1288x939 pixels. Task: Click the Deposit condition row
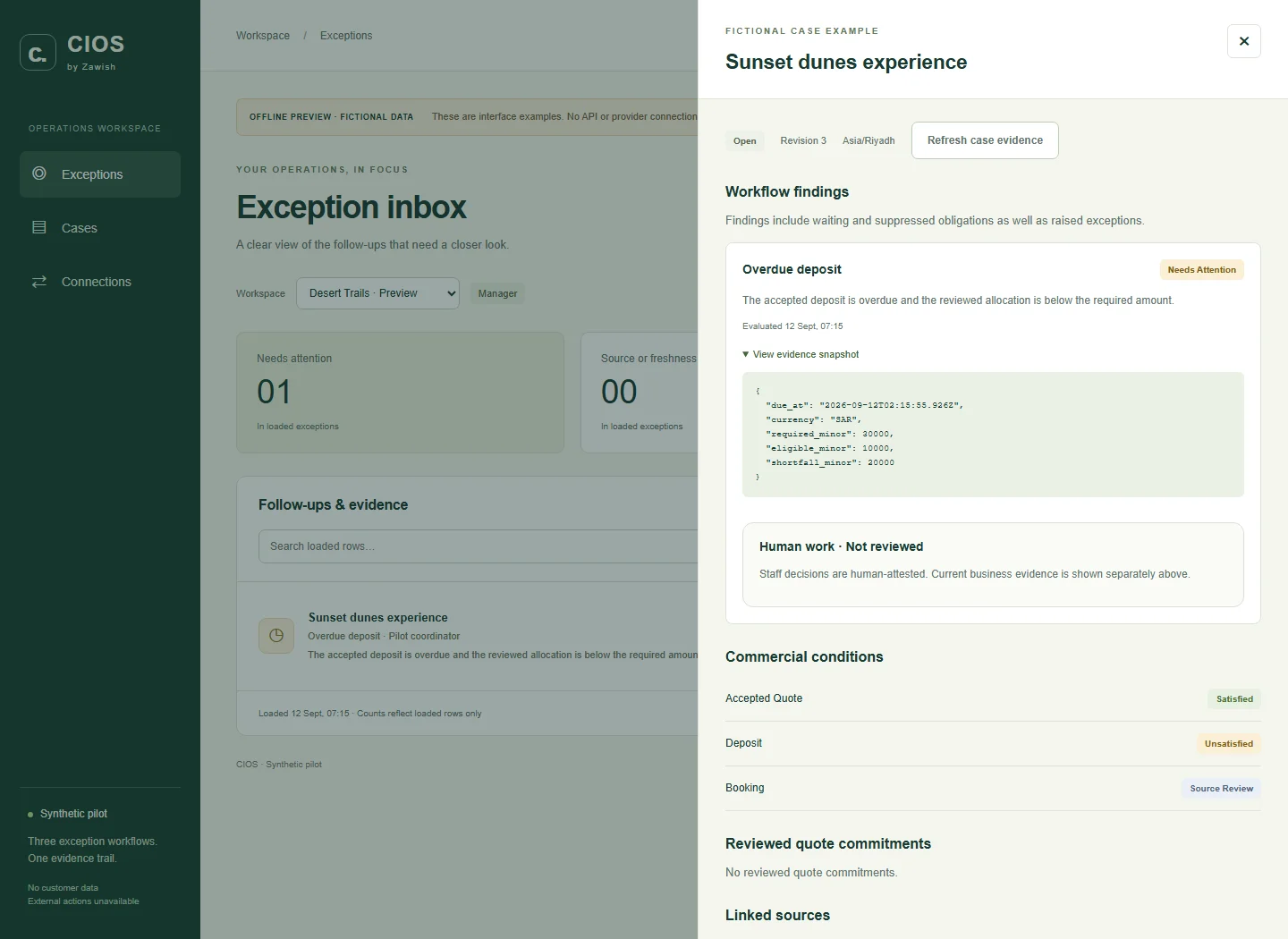(993, 743)
